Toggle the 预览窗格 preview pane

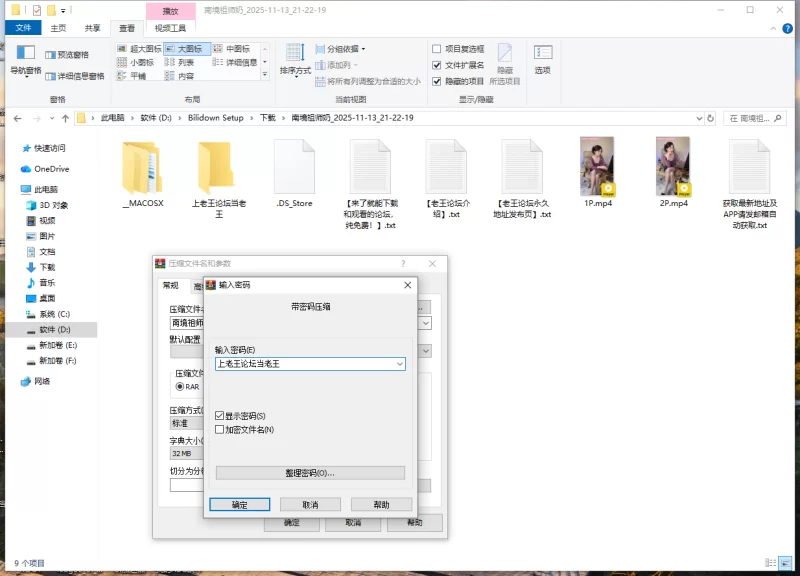pyautogui.click(x=67, y=55)
